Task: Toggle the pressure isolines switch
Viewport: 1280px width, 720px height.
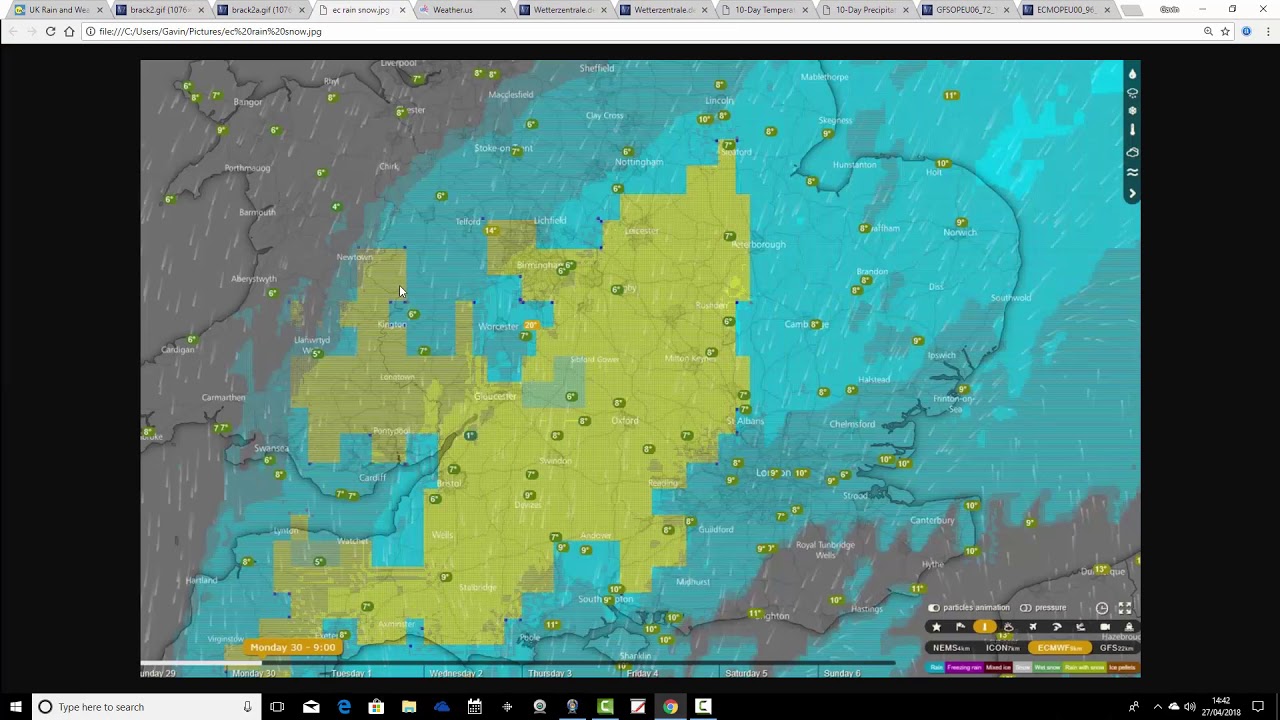Action: click(x=1025, y=608)
